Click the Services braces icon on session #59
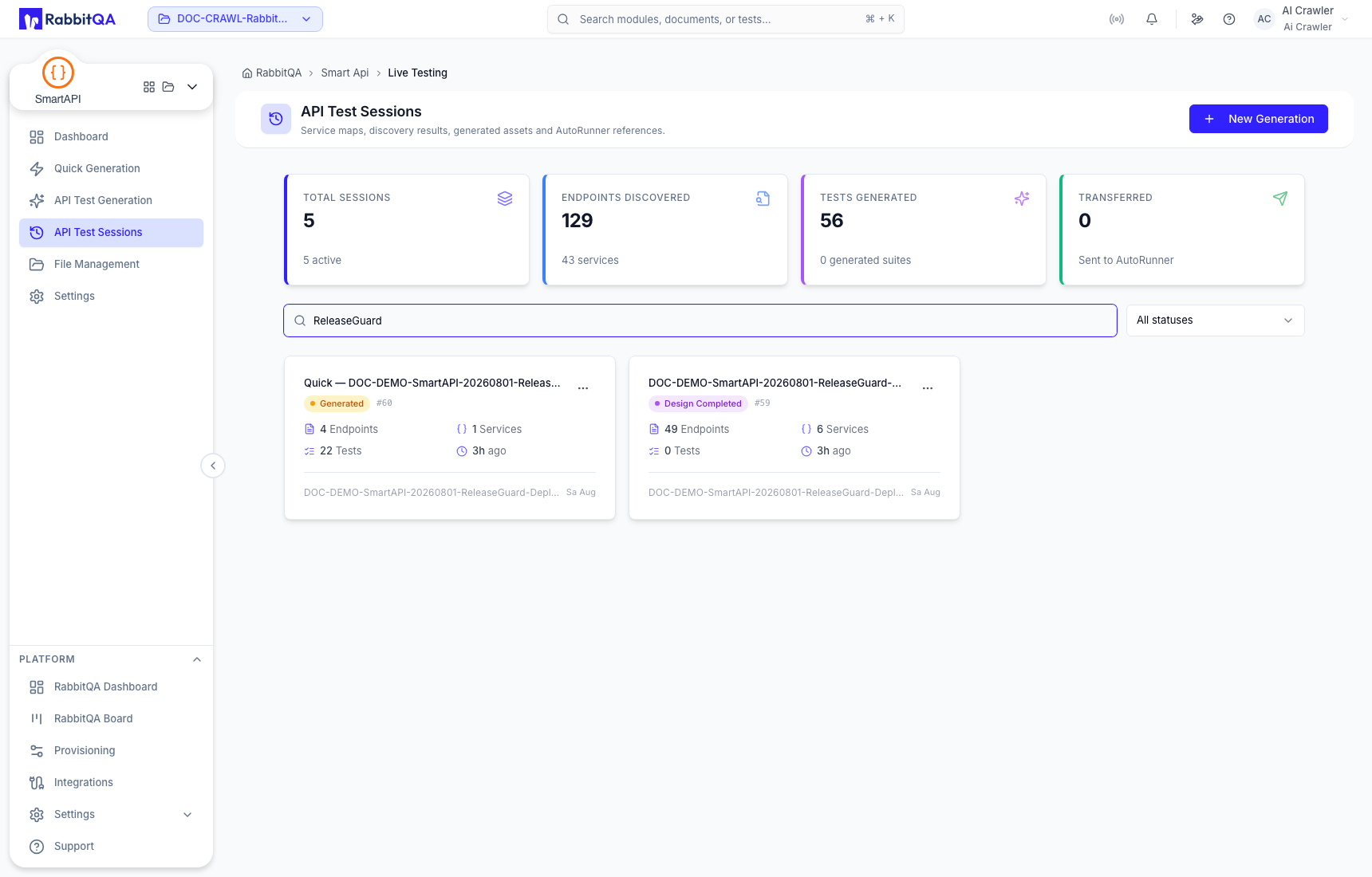 (806, 429)
